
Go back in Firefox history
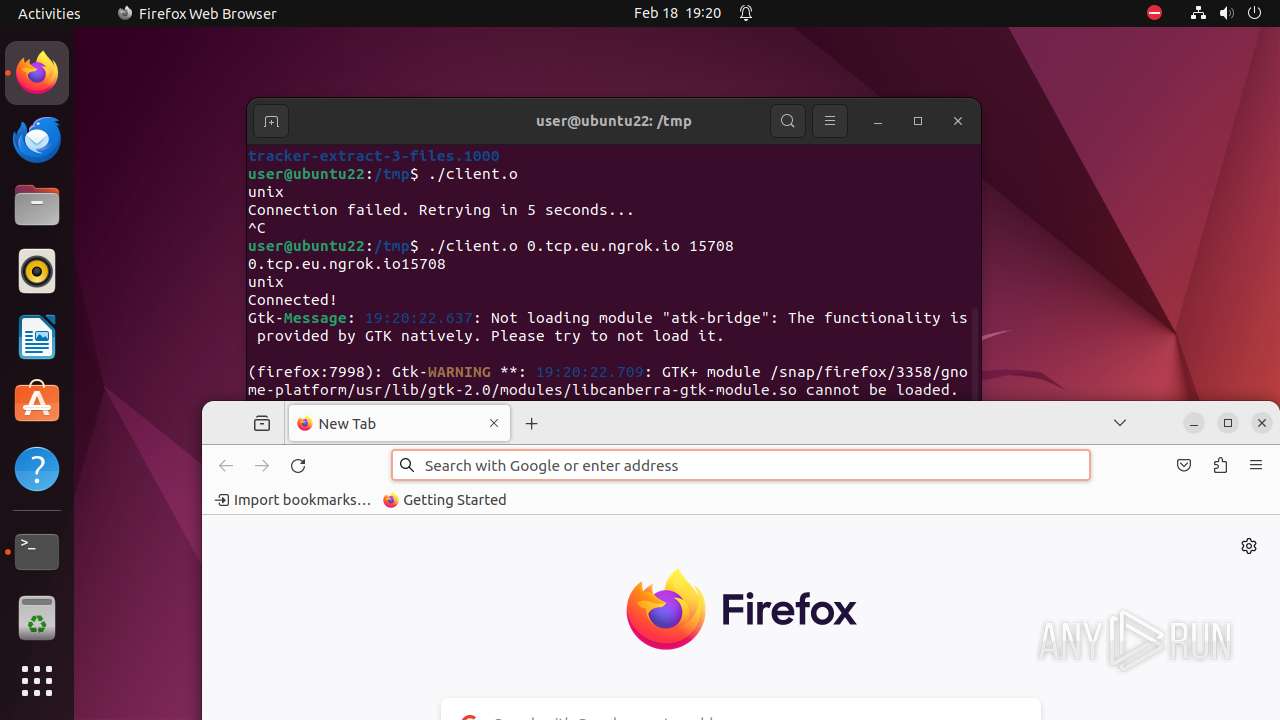(x=226, y=465)
